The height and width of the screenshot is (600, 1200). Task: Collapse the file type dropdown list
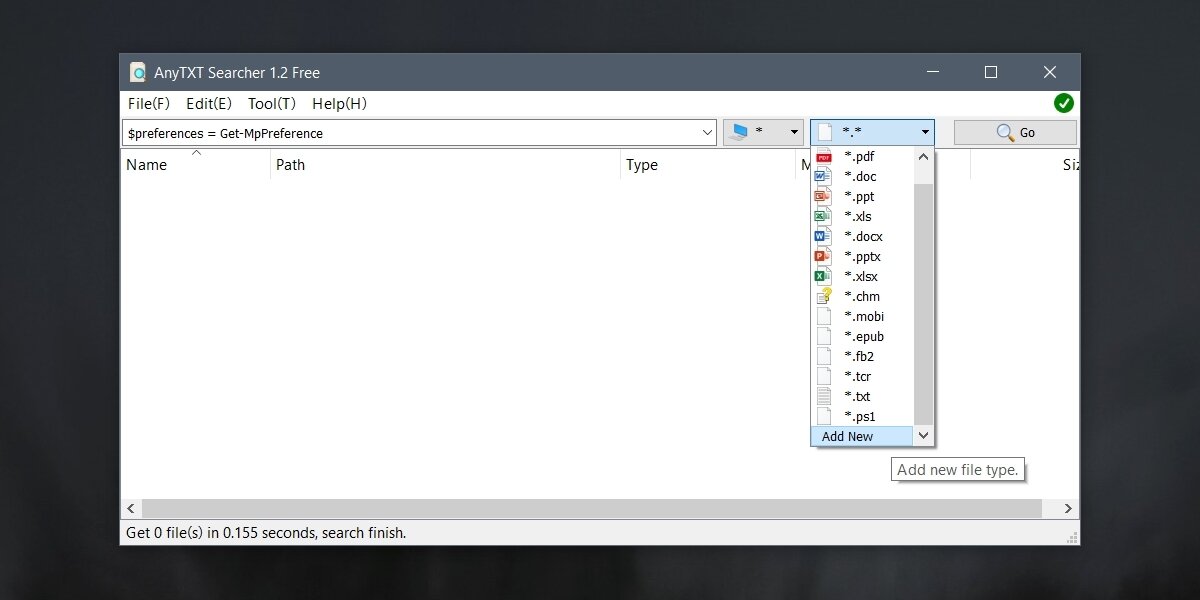coord(925,131)
